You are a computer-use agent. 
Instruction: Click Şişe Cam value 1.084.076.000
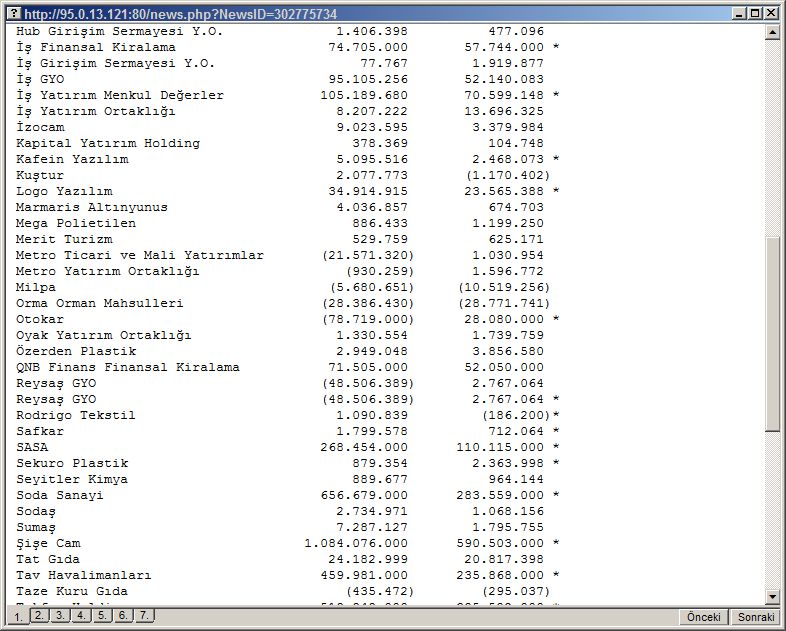click(x=356, y=543)
